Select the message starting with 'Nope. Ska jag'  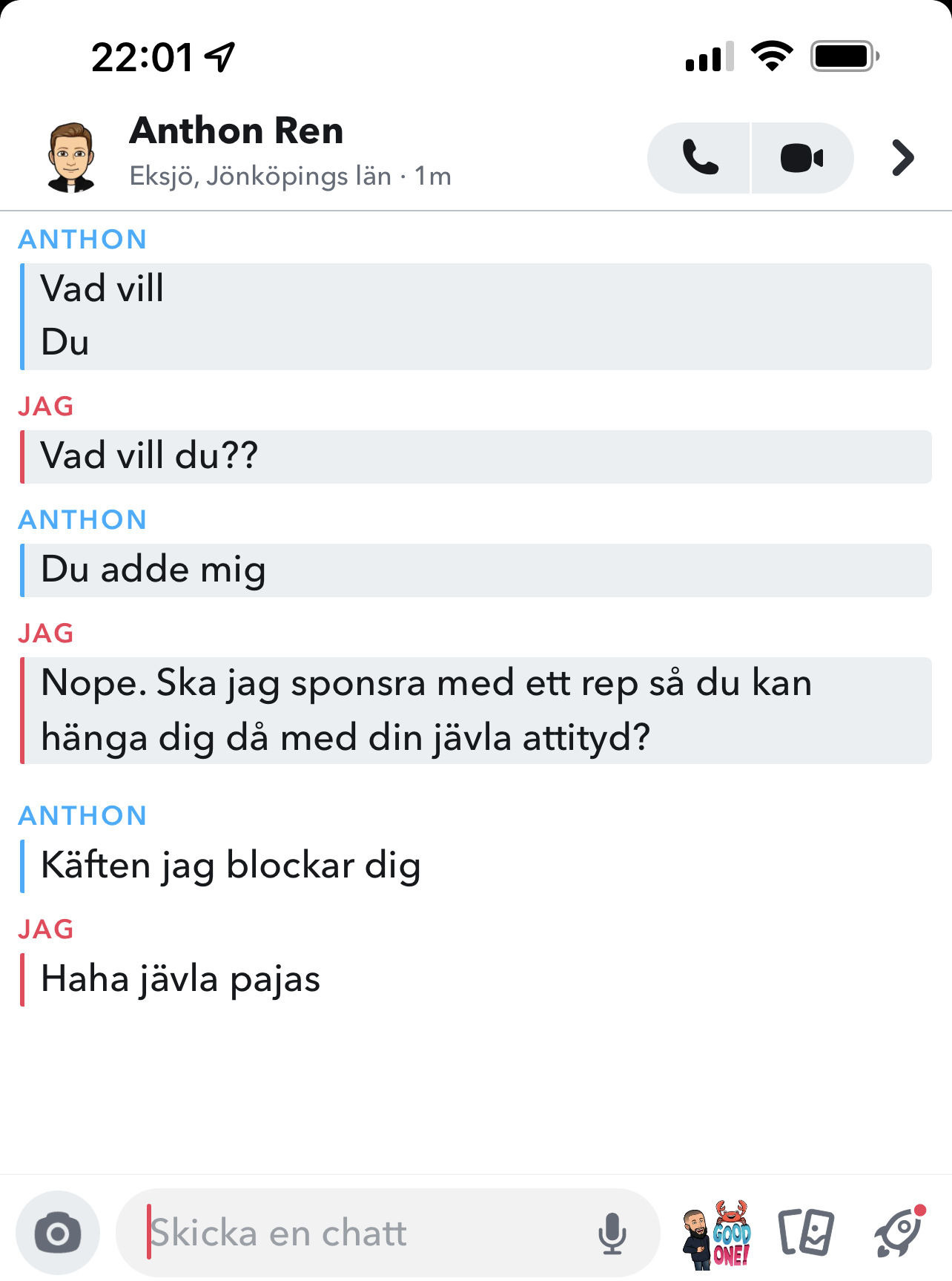475,711
